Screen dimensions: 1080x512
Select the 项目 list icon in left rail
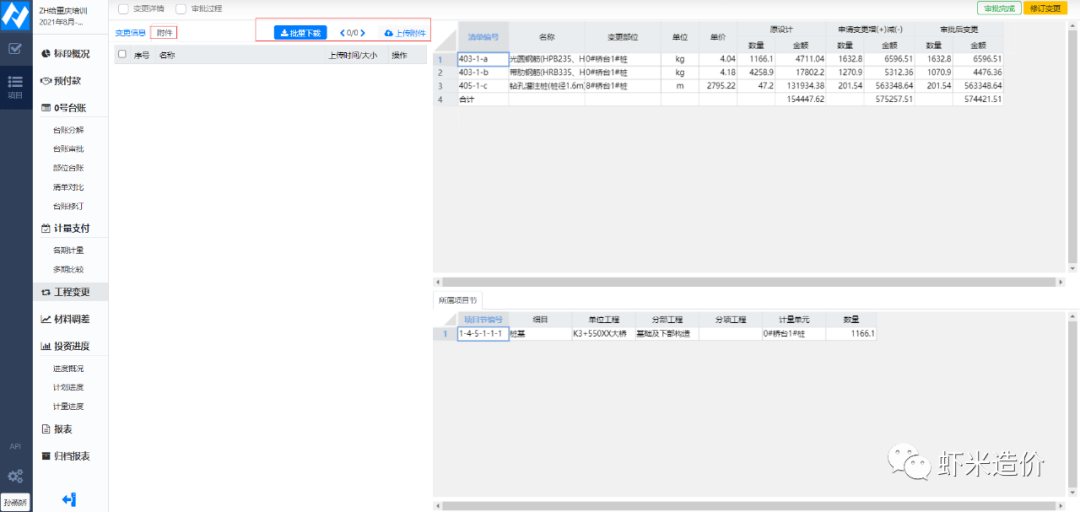[x=15, y=85]
